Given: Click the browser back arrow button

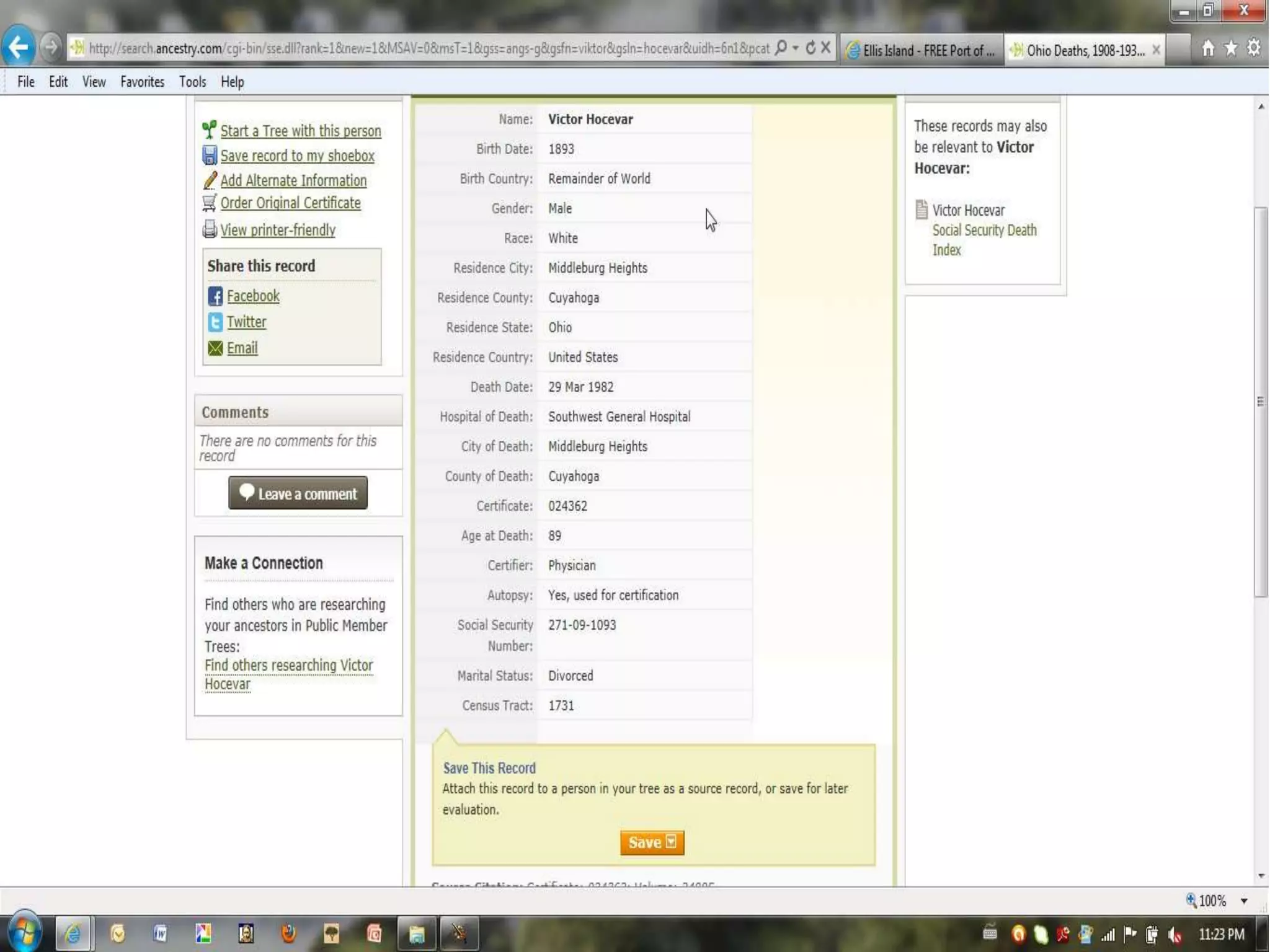Looking at the screenshot, I should pyautogui.click(x=19, y=47).
